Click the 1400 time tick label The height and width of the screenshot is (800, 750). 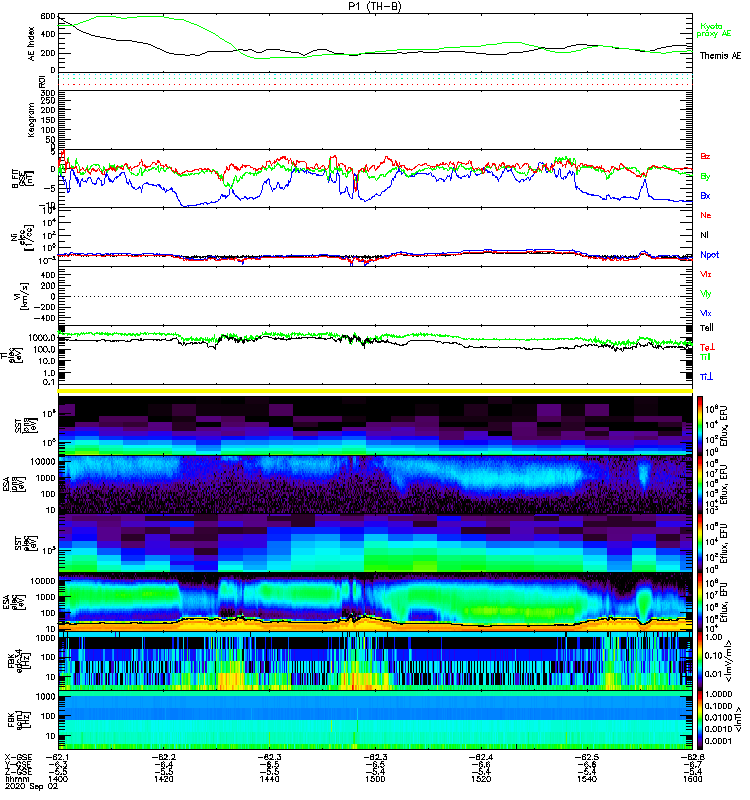click(x=58, y=779)
